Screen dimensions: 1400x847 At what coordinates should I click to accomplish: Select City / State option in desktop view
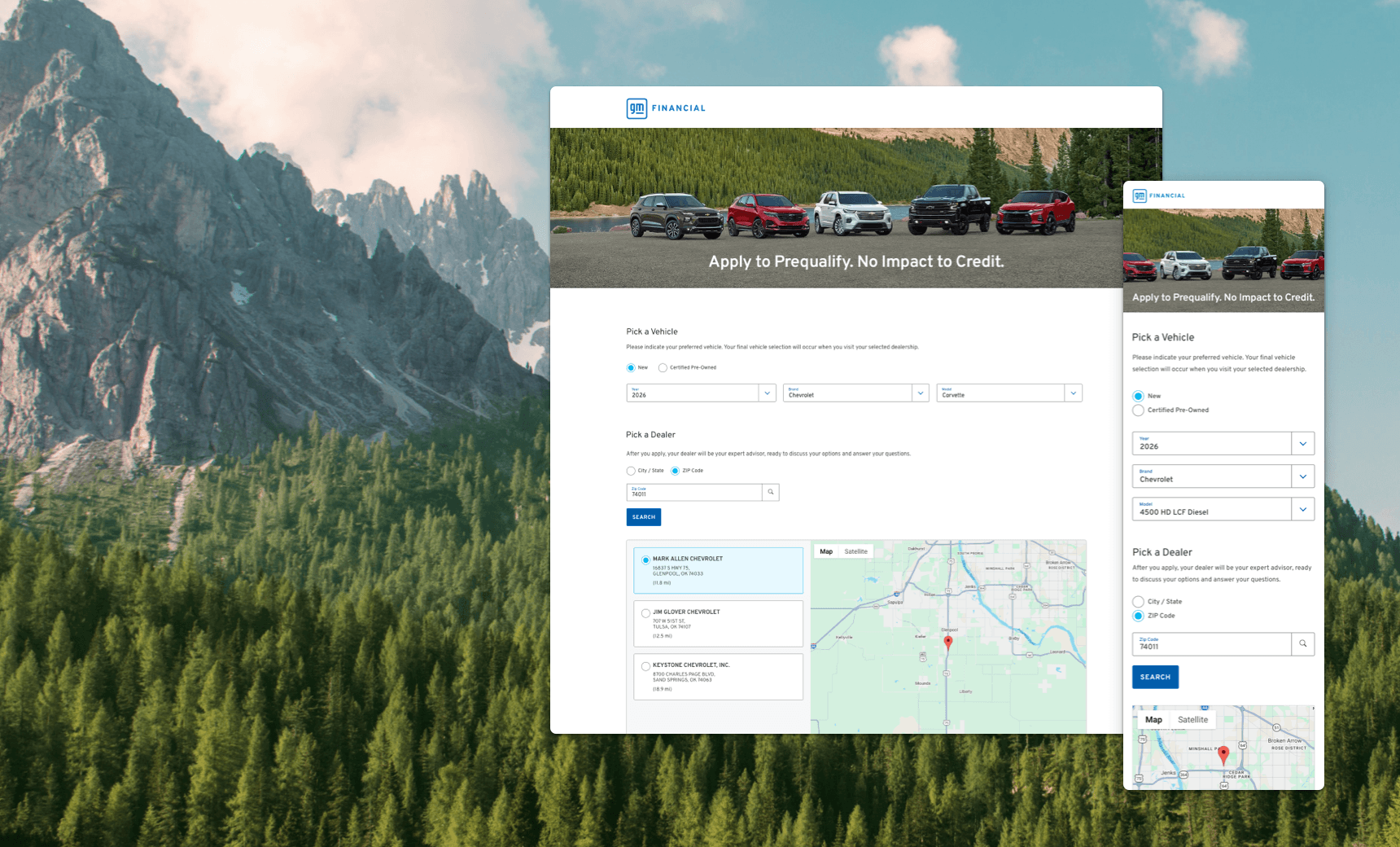coord(631,471)
